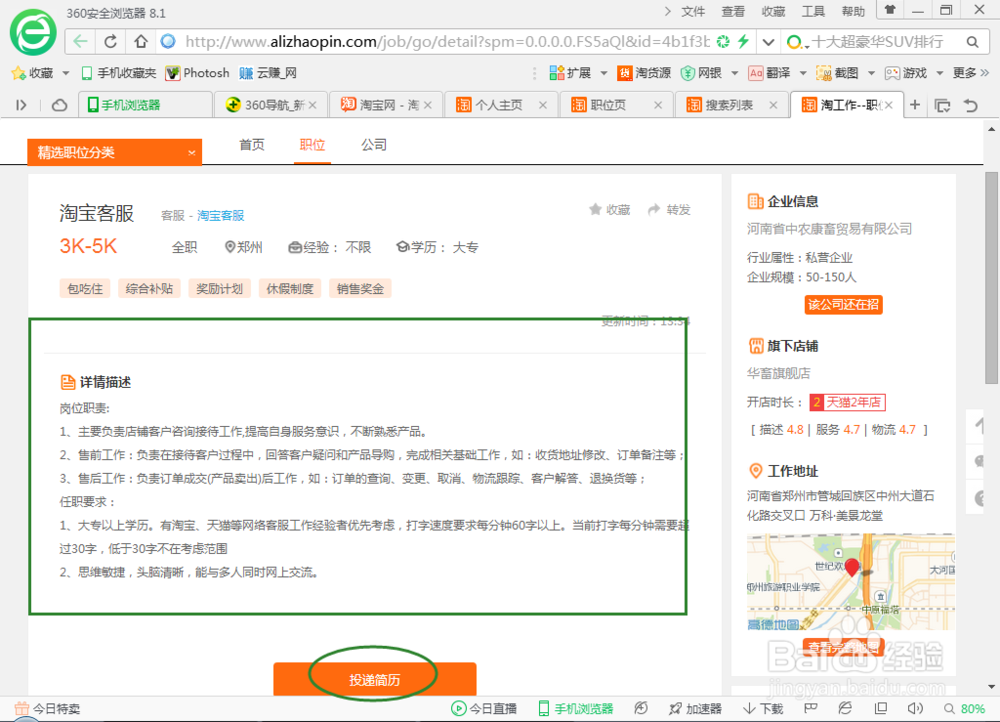Show 更多 extensions

coord(971,73)
